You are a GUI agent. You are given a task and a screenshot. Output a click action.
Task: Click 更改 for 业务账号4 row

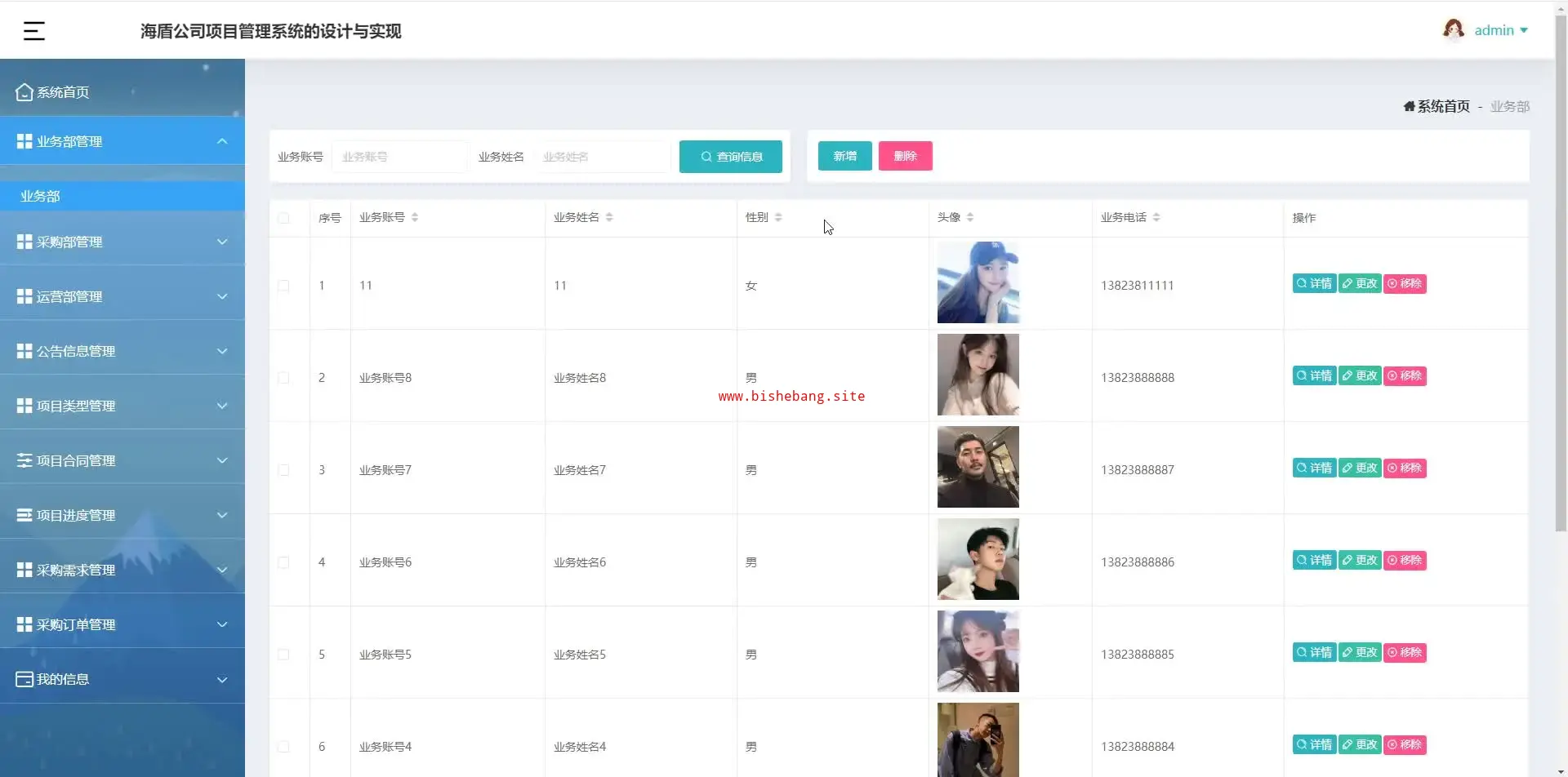(1360, 745)
